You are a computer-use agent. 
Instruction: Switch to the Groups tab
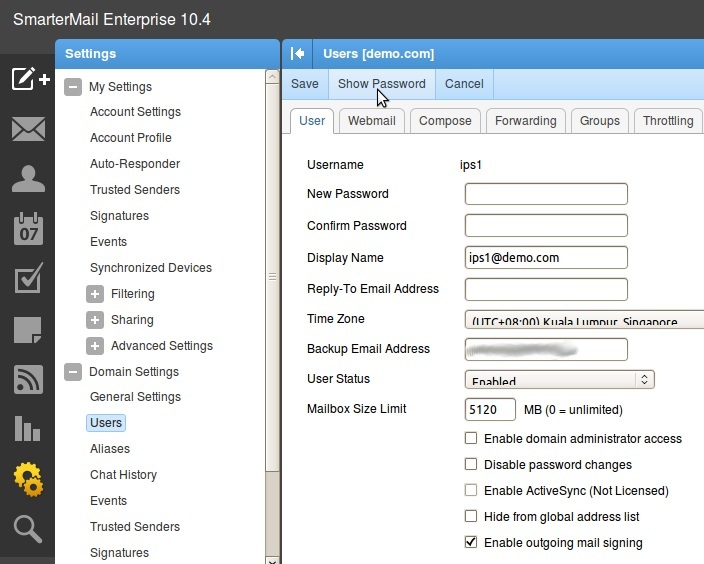coord(600,121)
